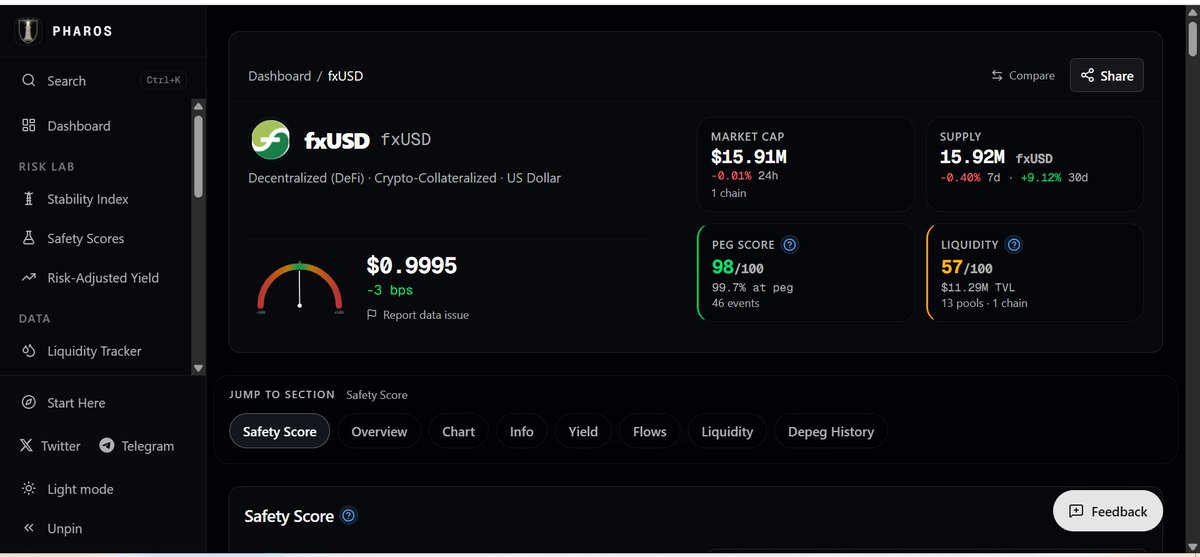Click the page vertical scrollbar thumb

(1192, 38)
